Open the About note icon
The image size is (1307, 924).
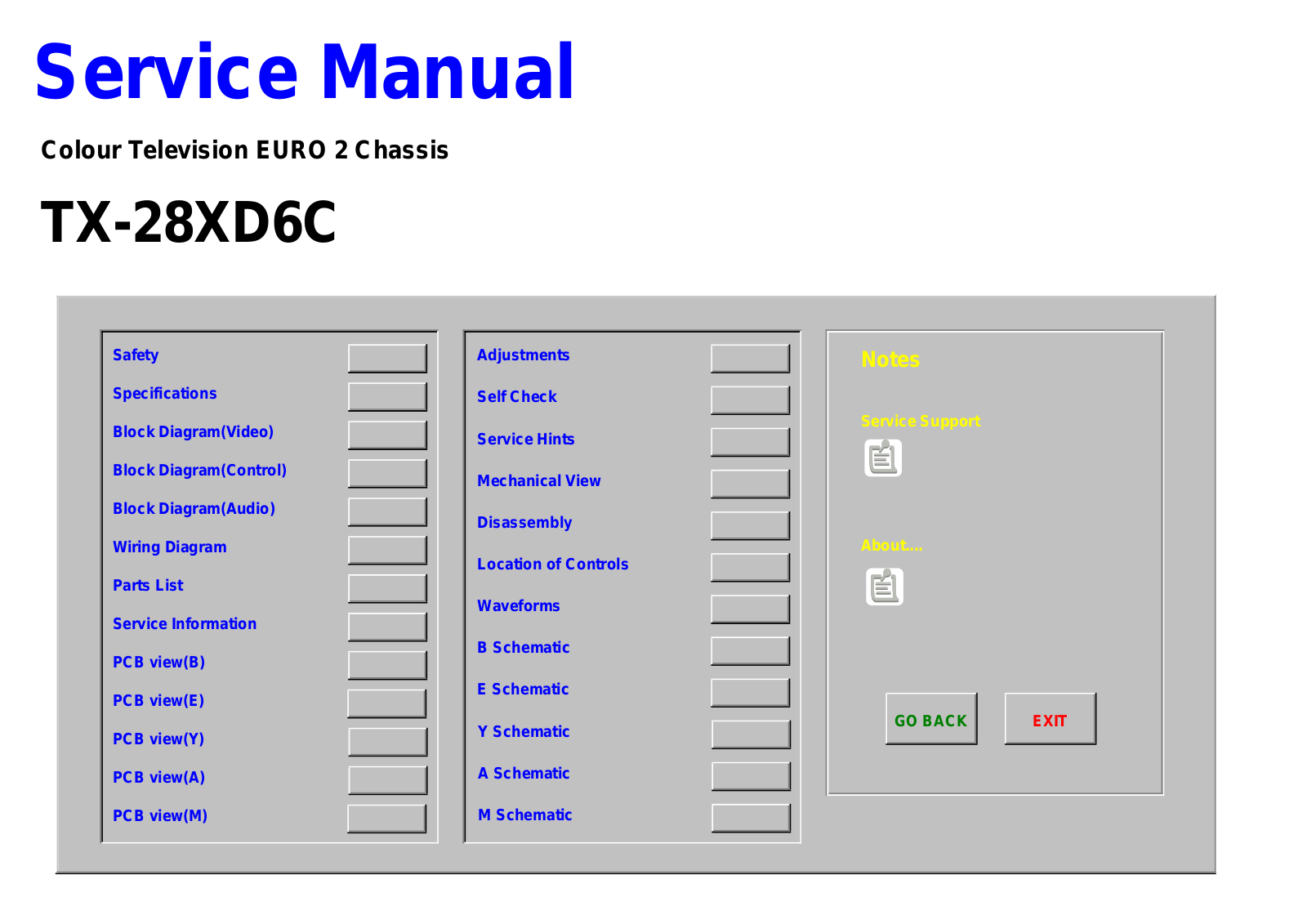coord(885,587)
